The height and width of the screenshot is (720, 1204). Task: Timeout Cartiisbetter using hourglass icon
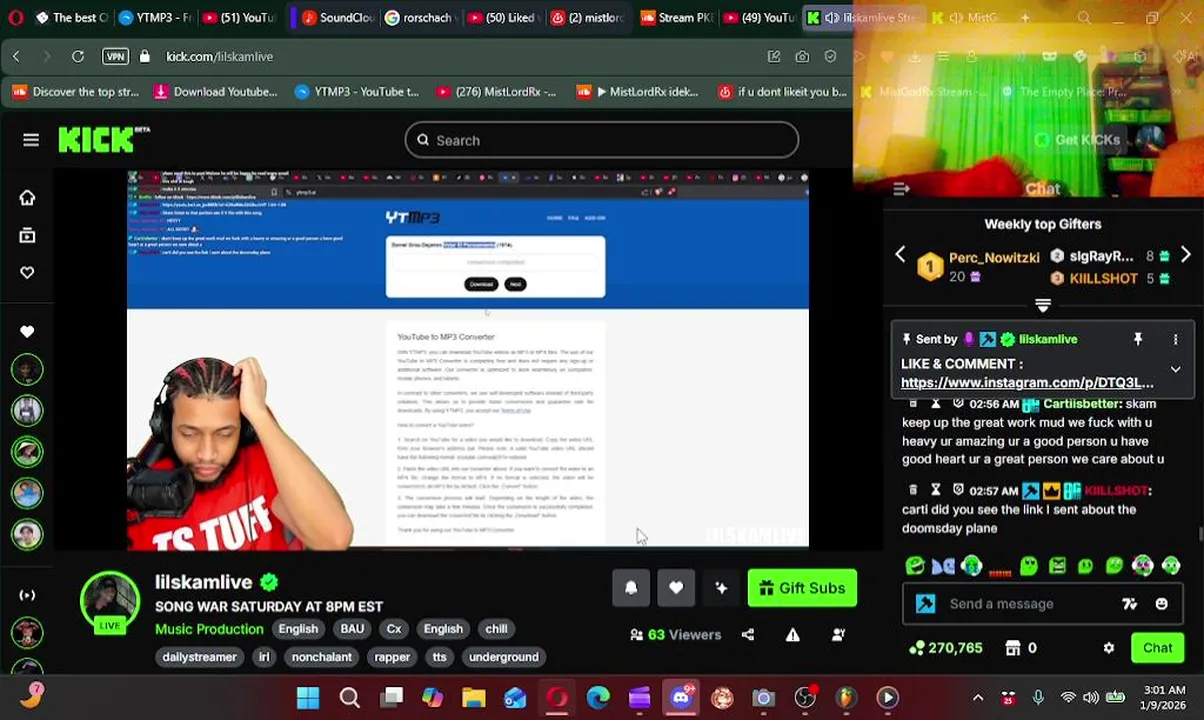click(935, 404)
